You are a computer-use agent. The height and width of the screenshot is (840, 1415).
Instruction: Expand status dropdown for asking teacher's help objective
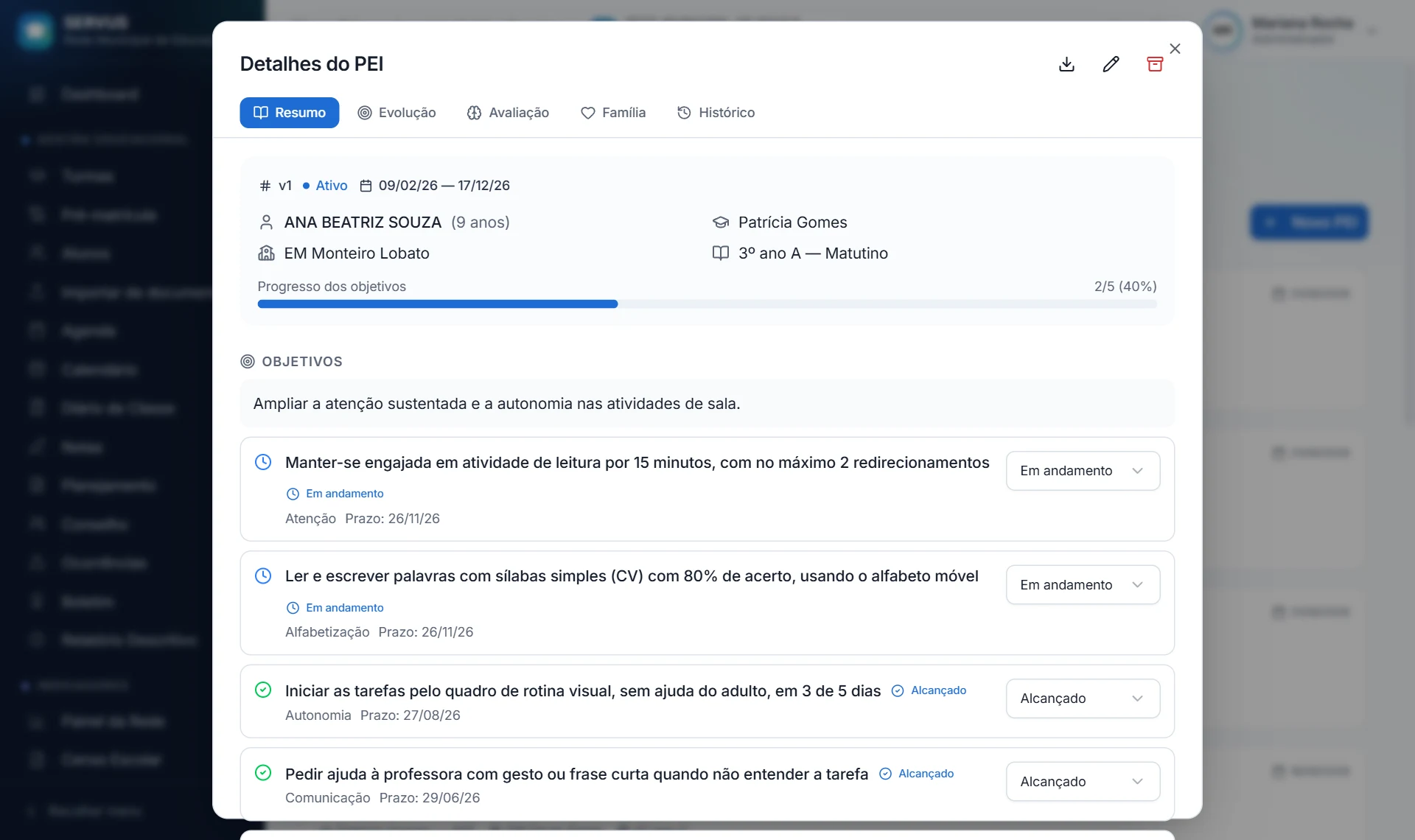(1083, 782)
